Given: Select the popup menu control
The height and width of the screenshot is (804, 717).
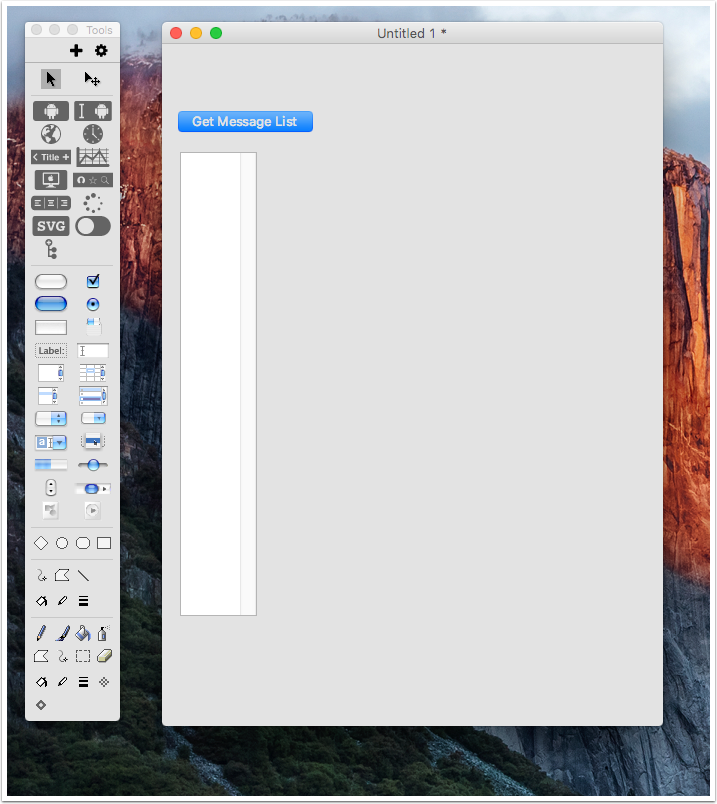Looking at the screenshot, I should 93,441.
